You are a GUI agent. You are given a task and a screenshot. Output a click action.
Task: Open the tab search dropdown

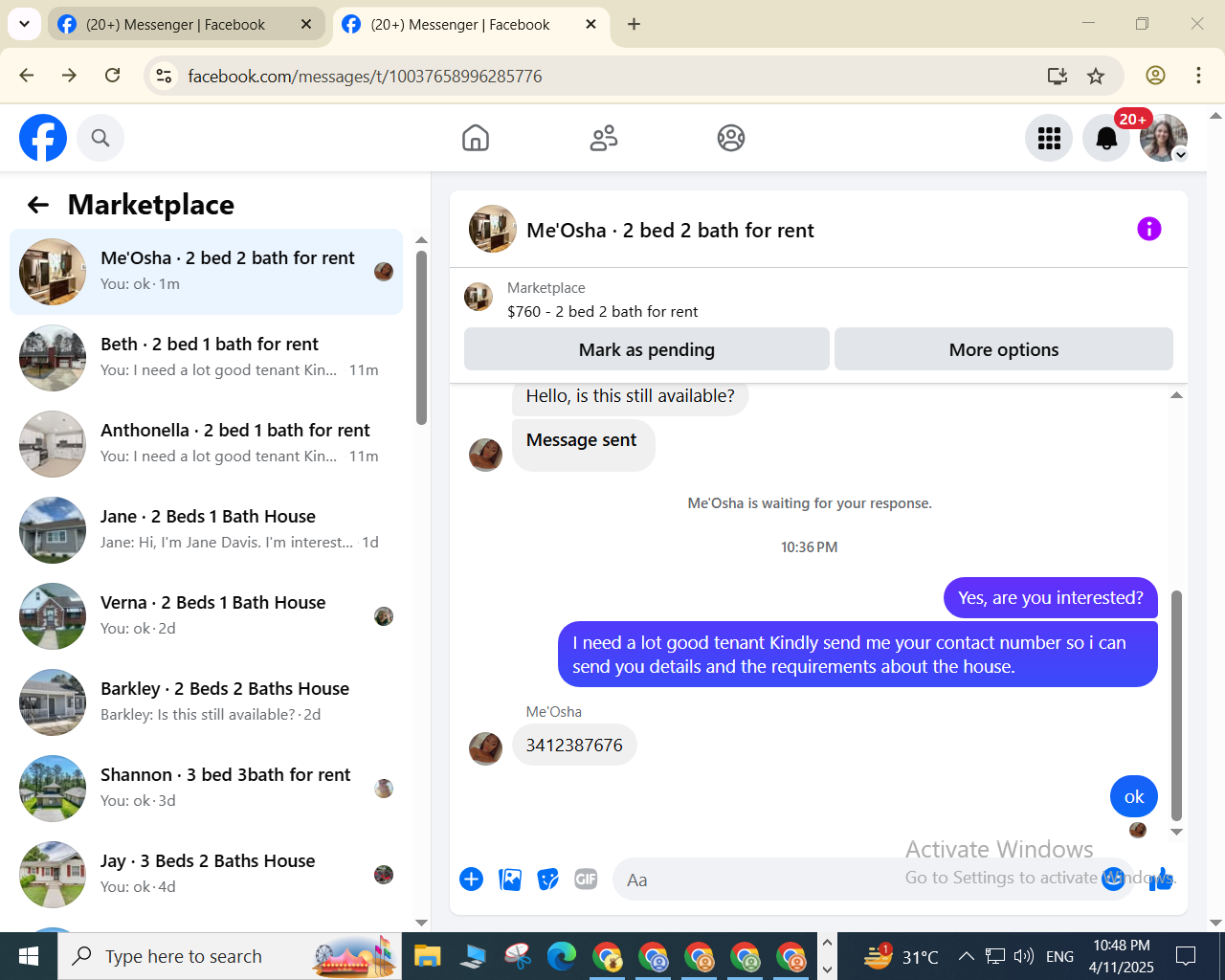click(x=23, y=24)
